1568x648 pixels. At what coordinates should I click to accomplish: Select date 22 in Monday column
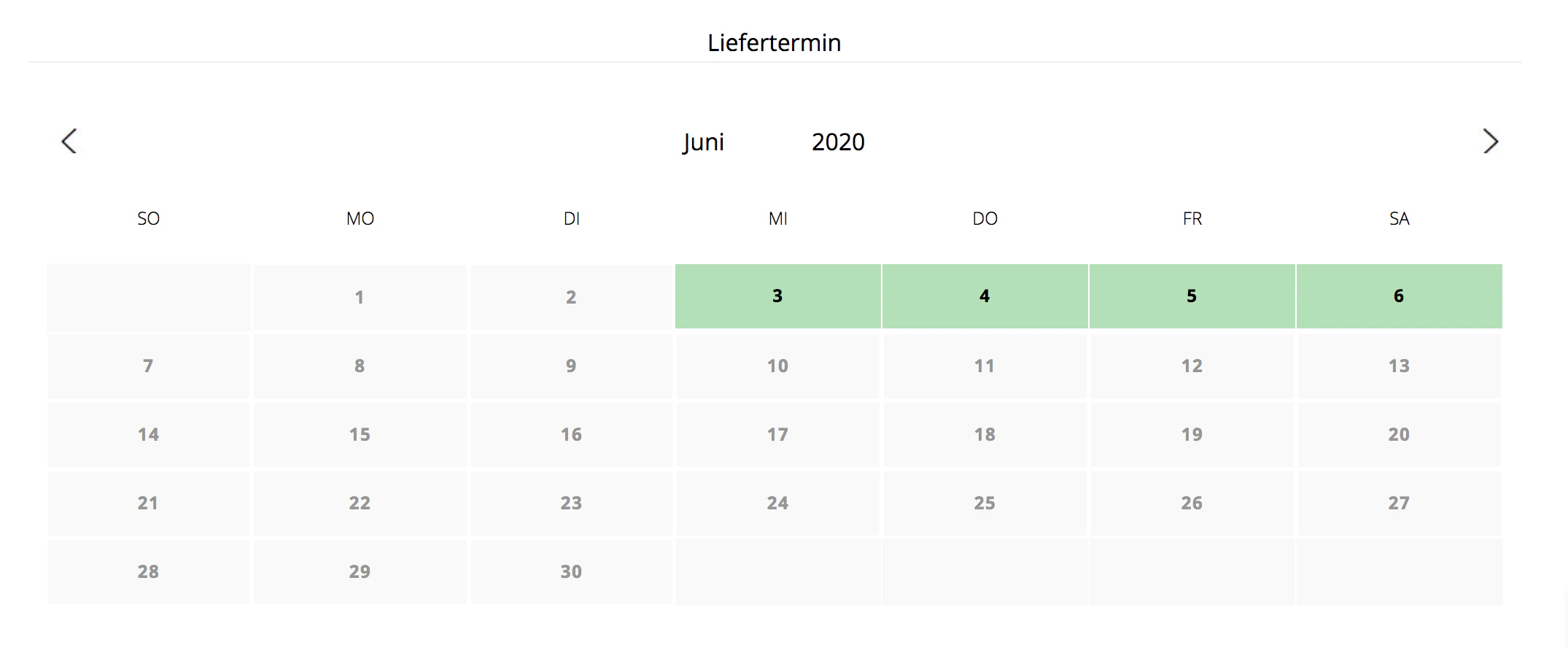(x=360, y=503)
